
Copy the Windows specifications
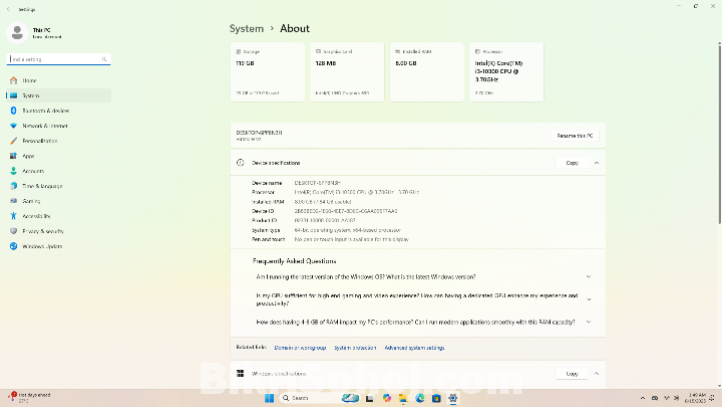[x=572, y=374]
